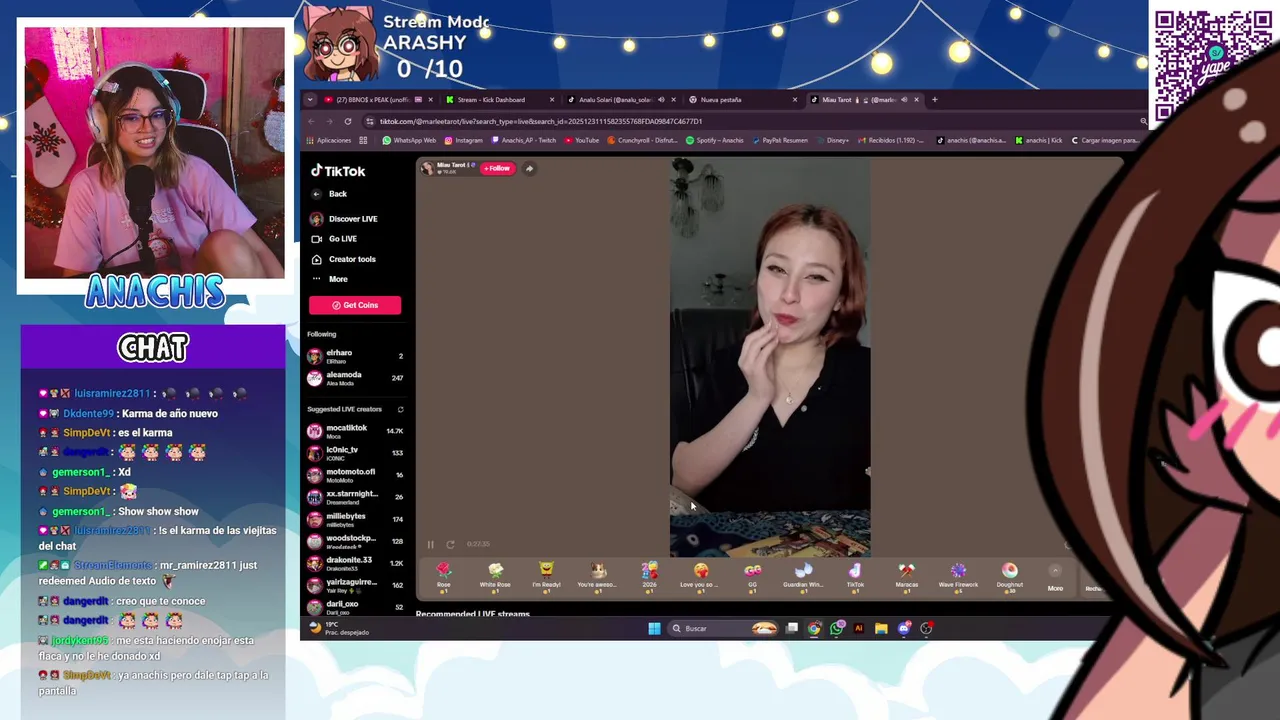Select Go LIVE in the sidebar
1280x720 pixels.
click(x=334, y=239)
